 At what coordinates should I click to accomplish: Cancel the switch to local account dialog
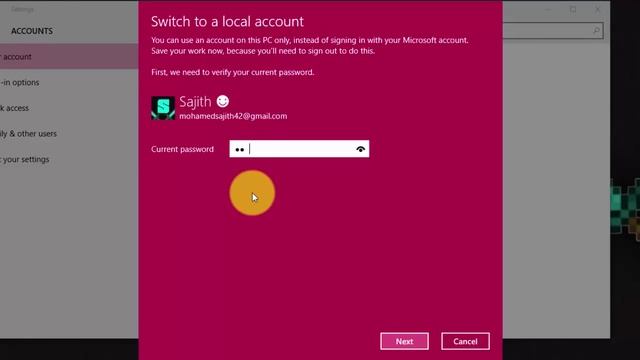point(465,341)
